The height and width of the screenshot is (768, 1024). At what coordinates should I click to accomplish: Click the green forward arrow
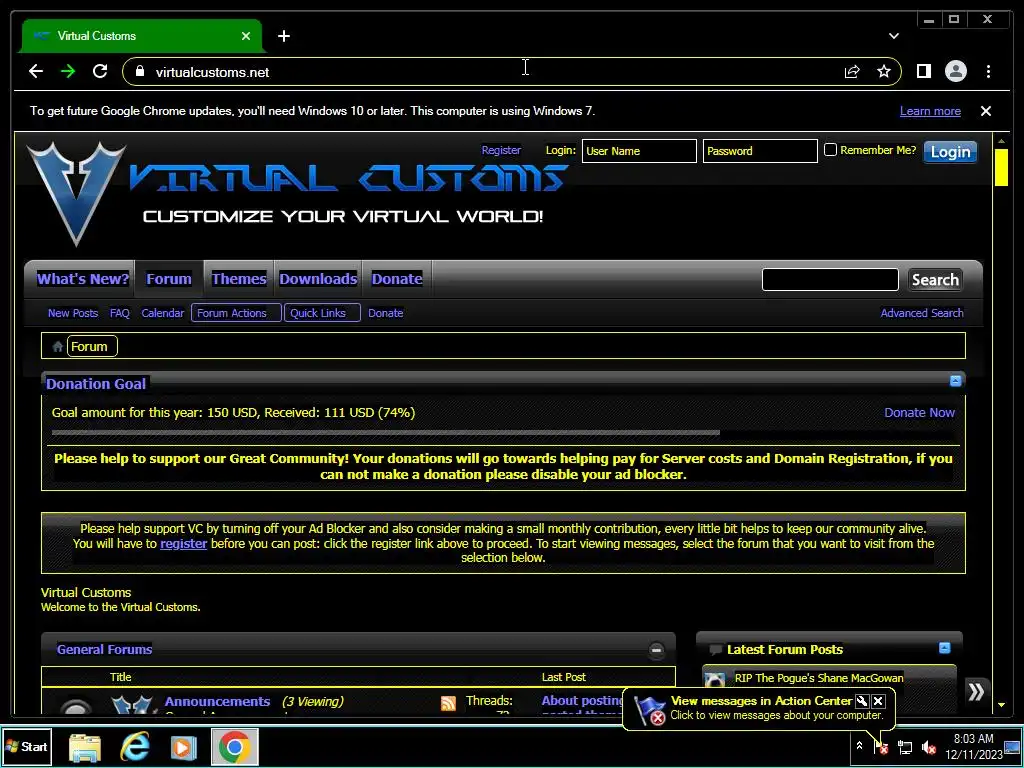tap(68, 71)
